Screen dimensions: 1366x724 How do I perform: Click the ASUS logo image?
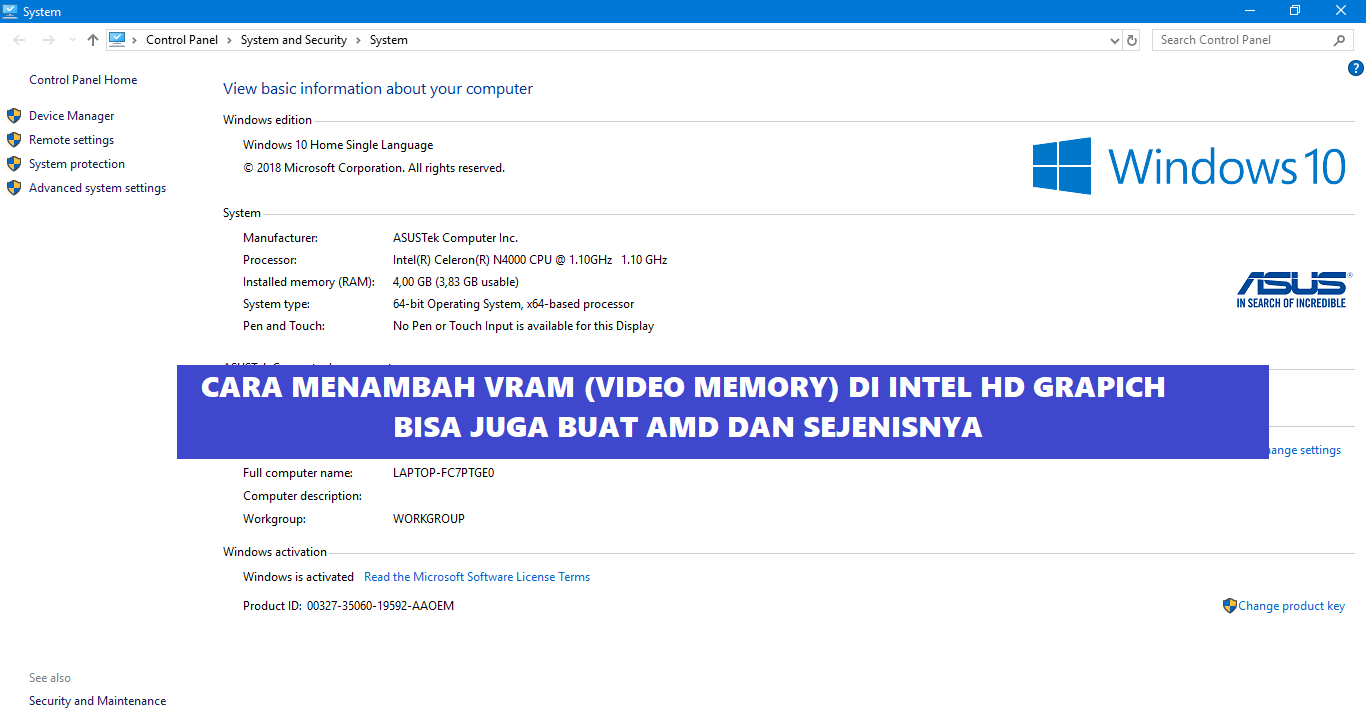pyautogui.click(x=1293, y=289)
